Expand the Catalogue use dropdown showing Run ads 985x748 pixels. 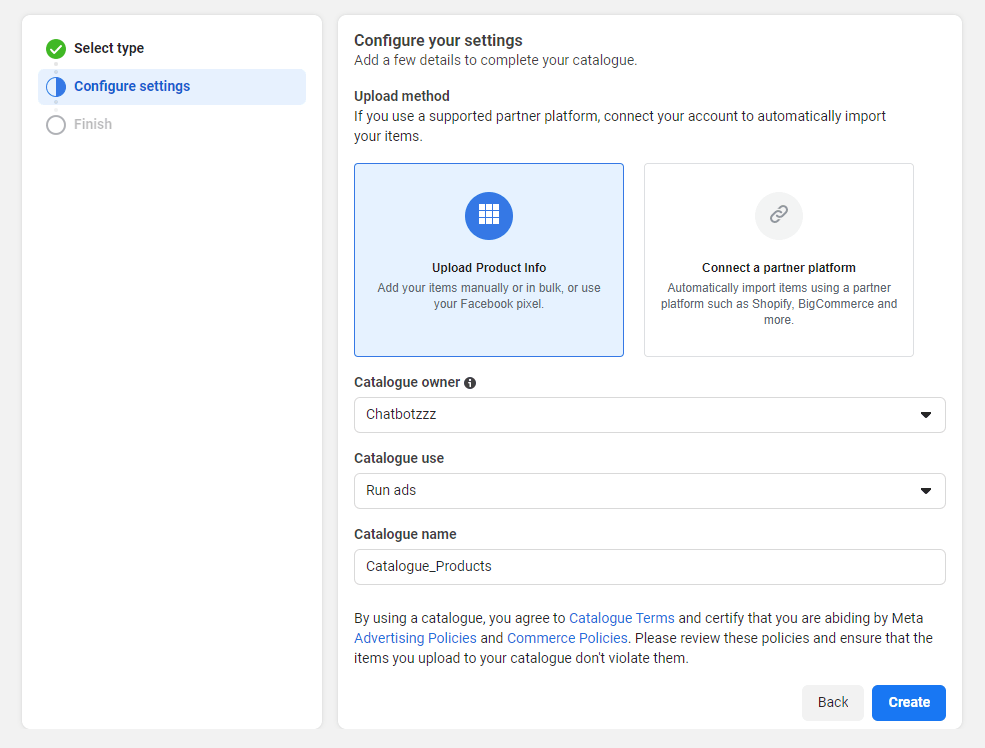tap(640, 491)
